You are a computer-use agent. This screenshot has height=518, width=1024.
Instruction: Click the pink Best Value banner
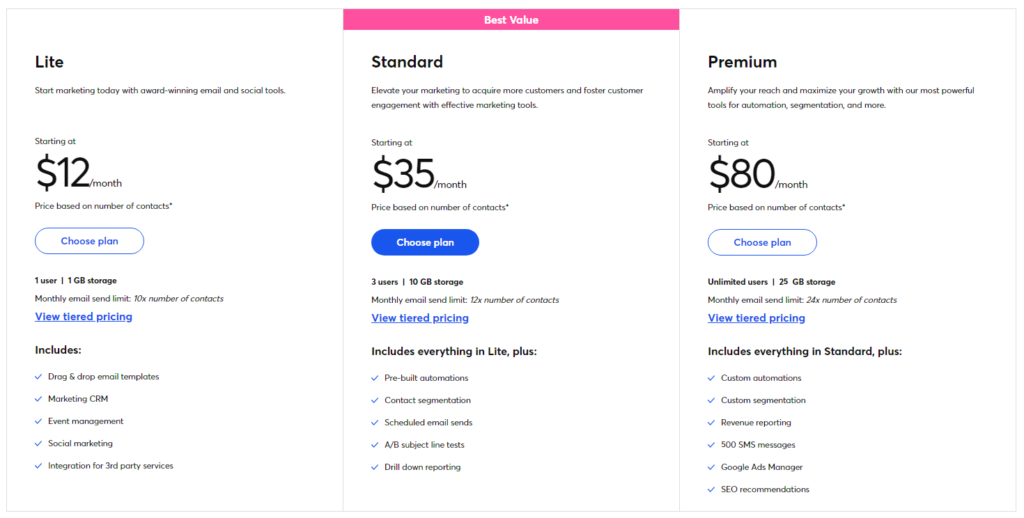pyautogui.click(x=511, y=19)
